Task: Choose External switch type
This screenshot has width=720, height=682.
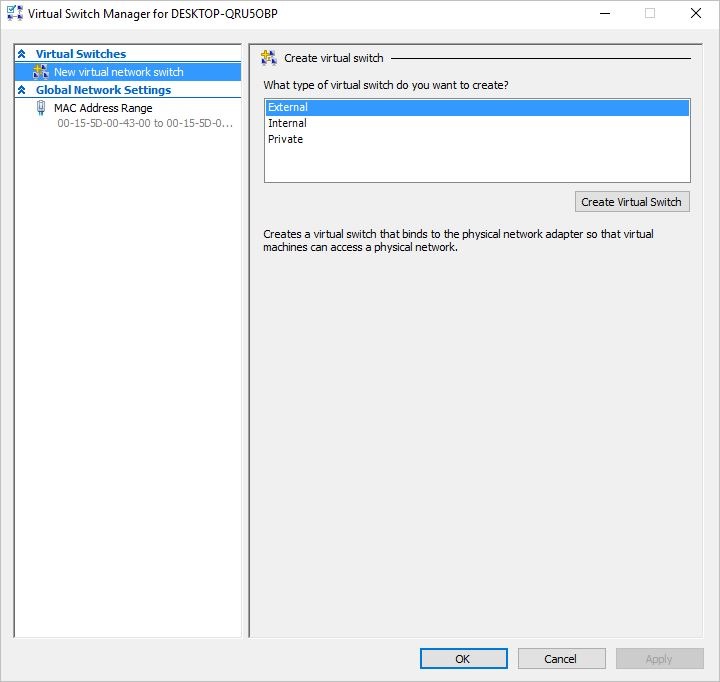Action: click(288, 107)
